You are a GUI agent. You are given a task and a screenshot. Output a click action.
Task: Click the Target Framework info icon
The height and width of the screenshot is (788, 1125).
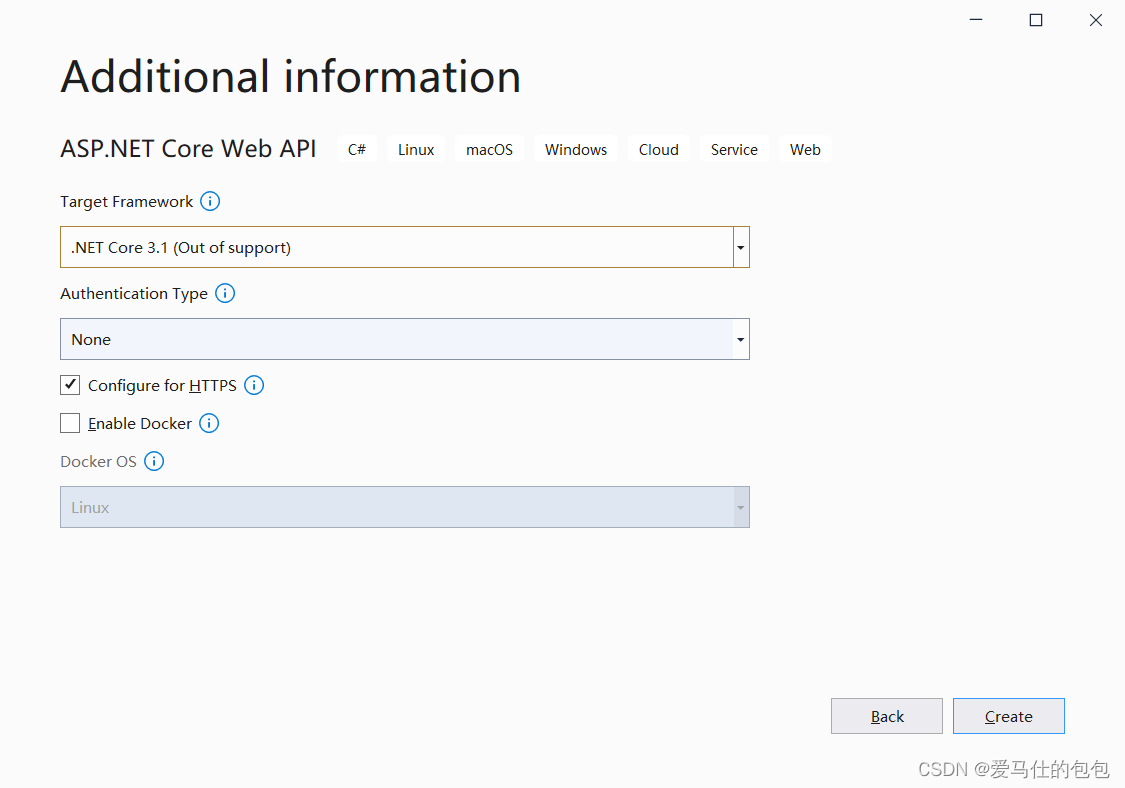tap(210, 201)
